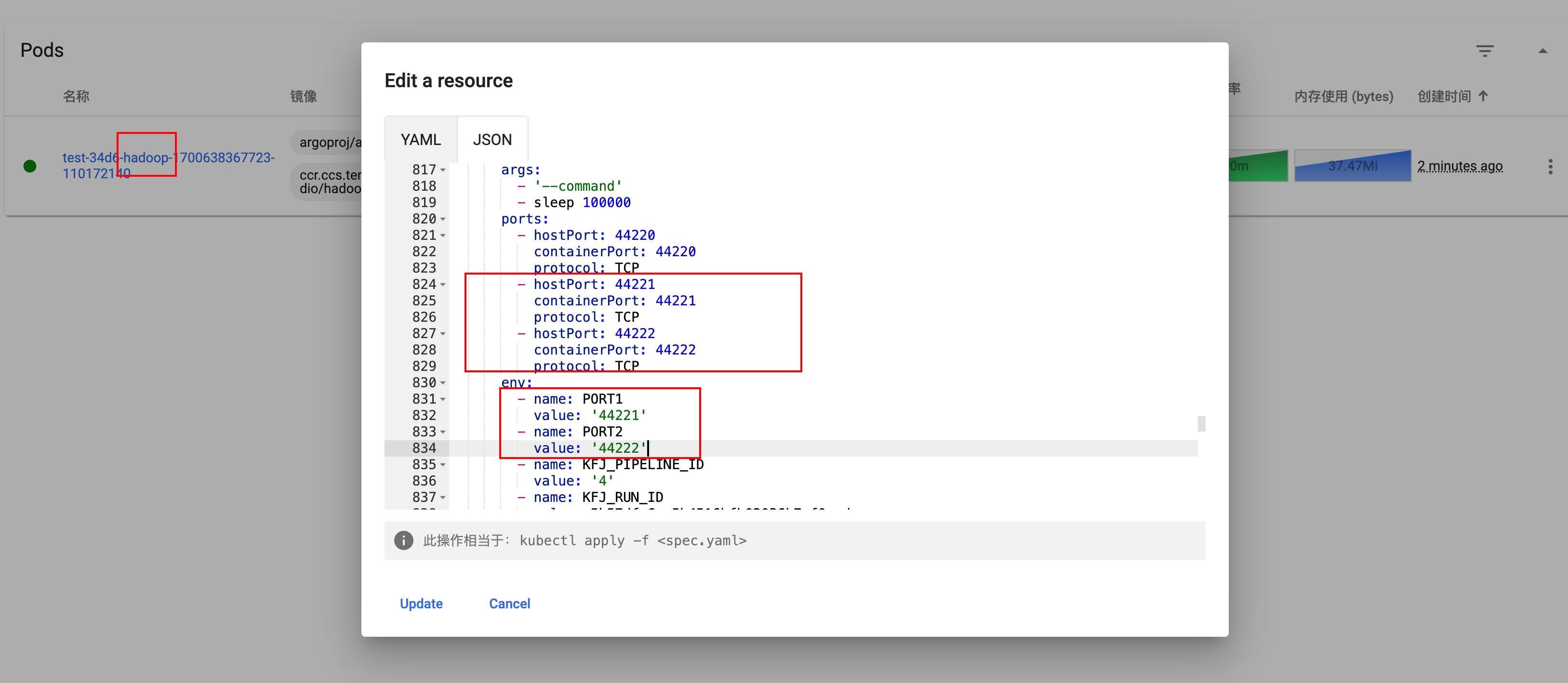The image size is (1568, 683).
Task: Place cursor on line 832 value '44221'
Action: [618, 415]
